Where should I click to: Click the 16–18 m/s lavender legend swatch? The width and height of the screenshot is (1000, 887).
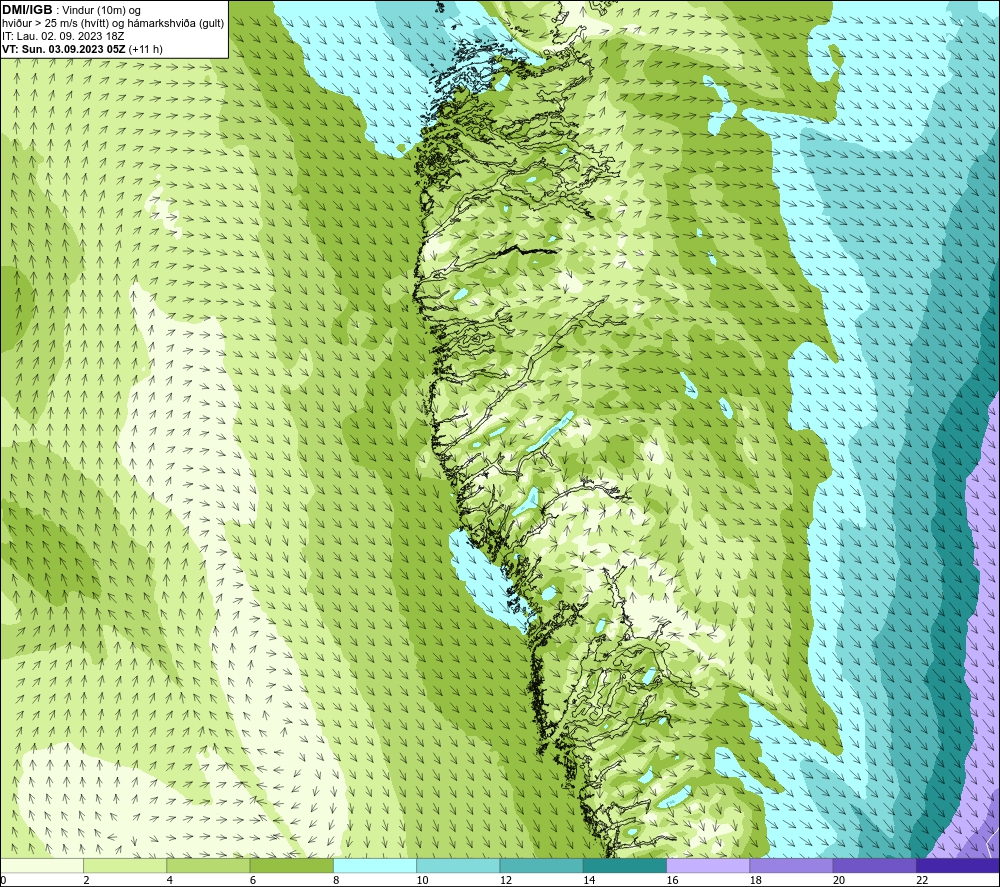pyautogui.click(x=708, y=865)
